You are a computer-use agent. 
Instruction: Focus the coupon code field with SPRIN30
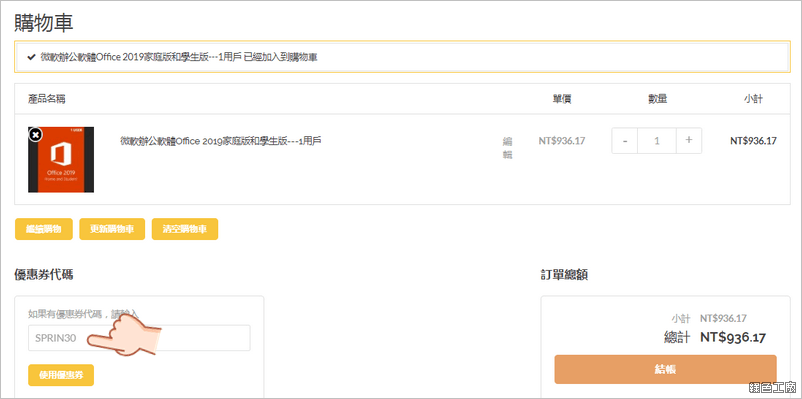139,338
